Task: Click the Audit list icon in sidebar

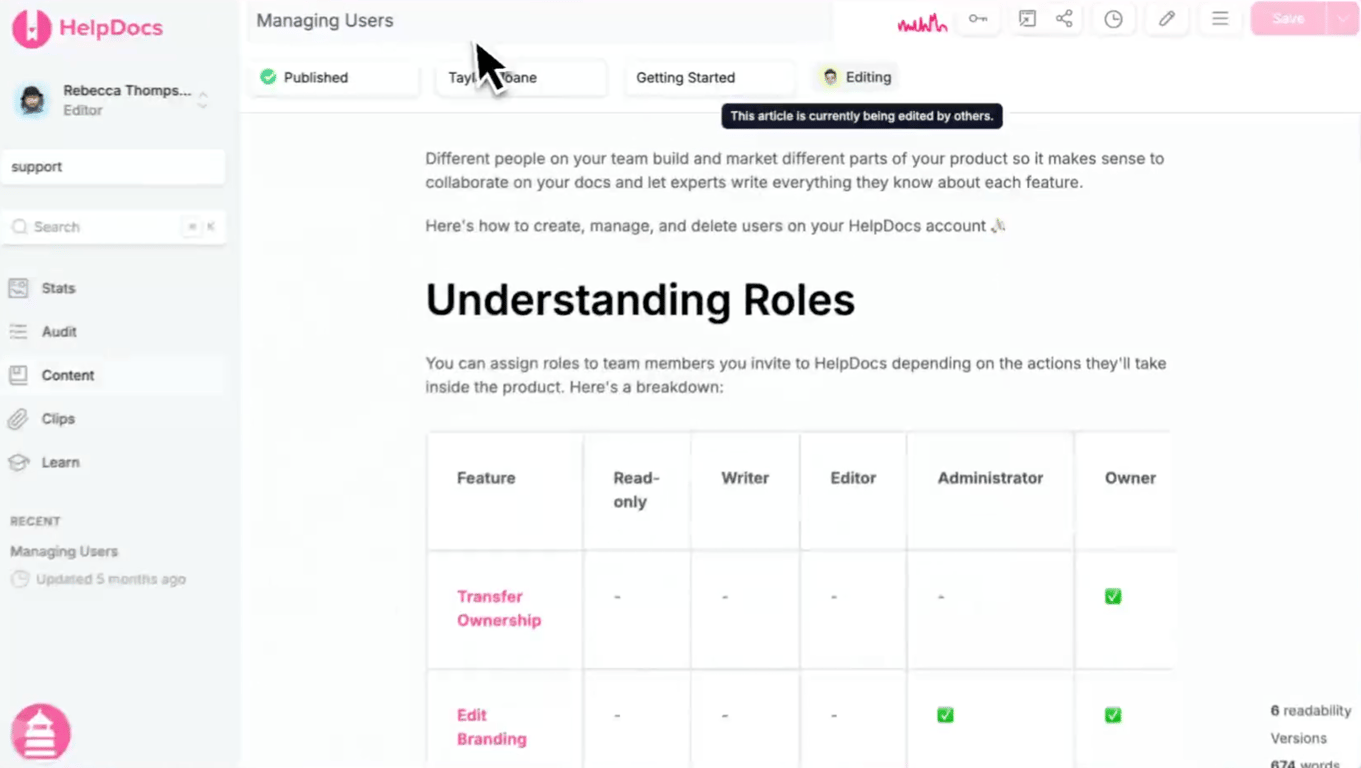Action: [x=18, y=331]
